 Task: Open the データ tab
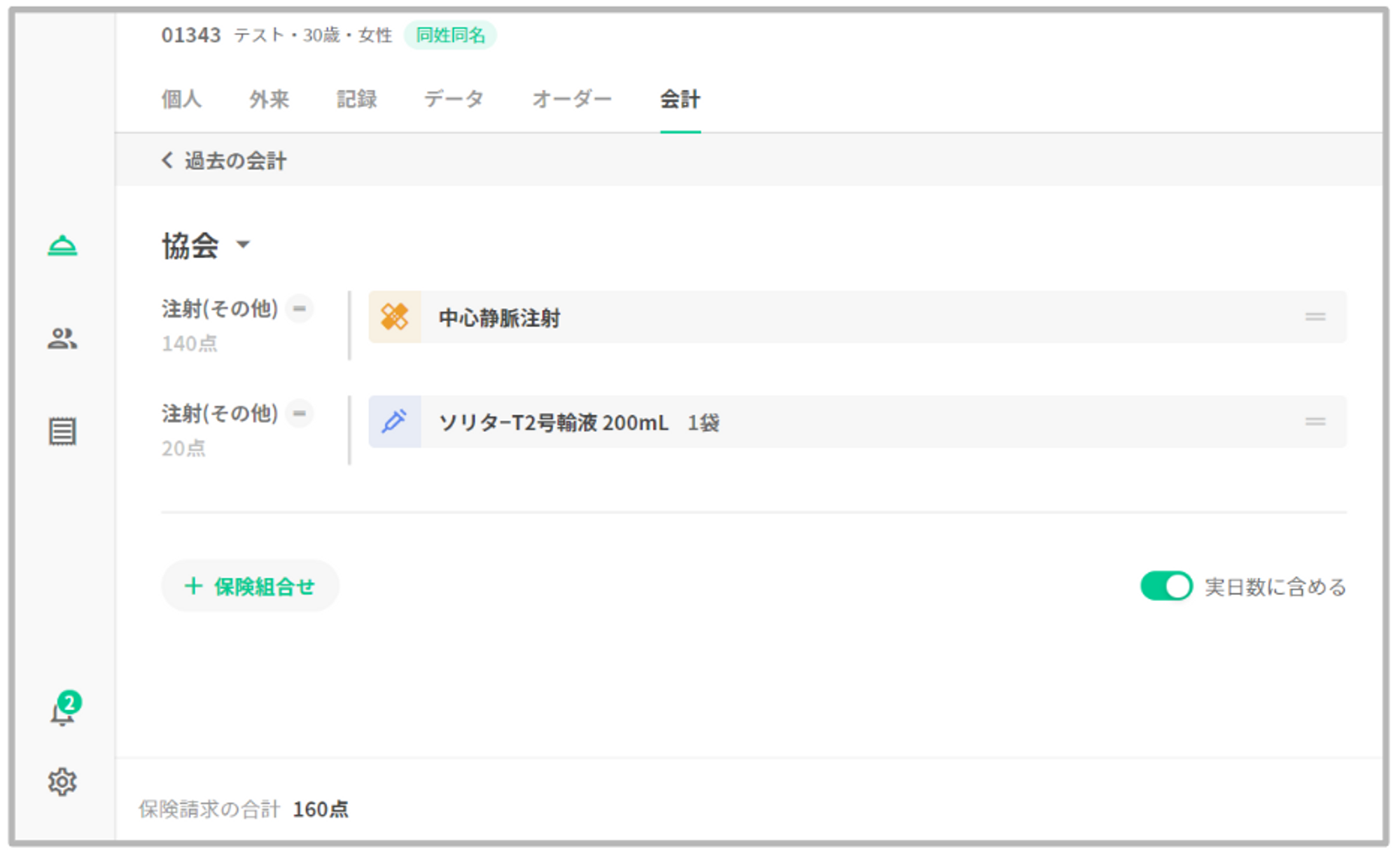(x=454, y=99)
